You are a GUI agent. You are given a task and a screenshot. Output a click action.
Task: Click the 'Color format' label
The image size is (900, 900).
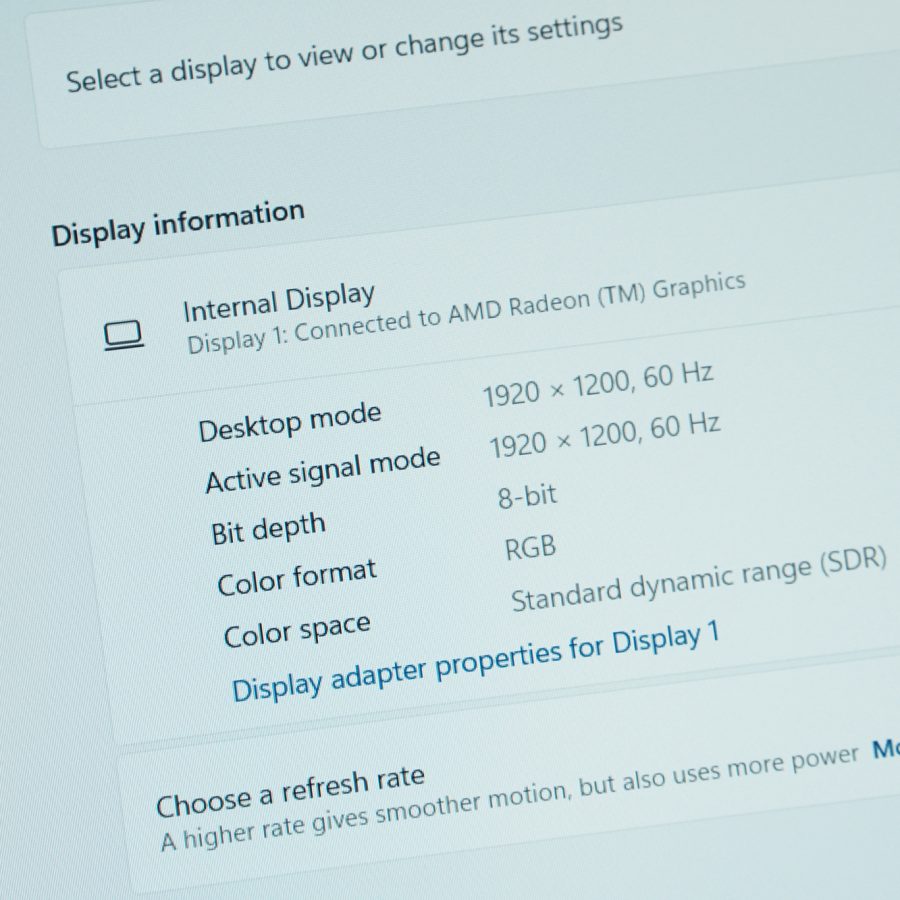297,577
